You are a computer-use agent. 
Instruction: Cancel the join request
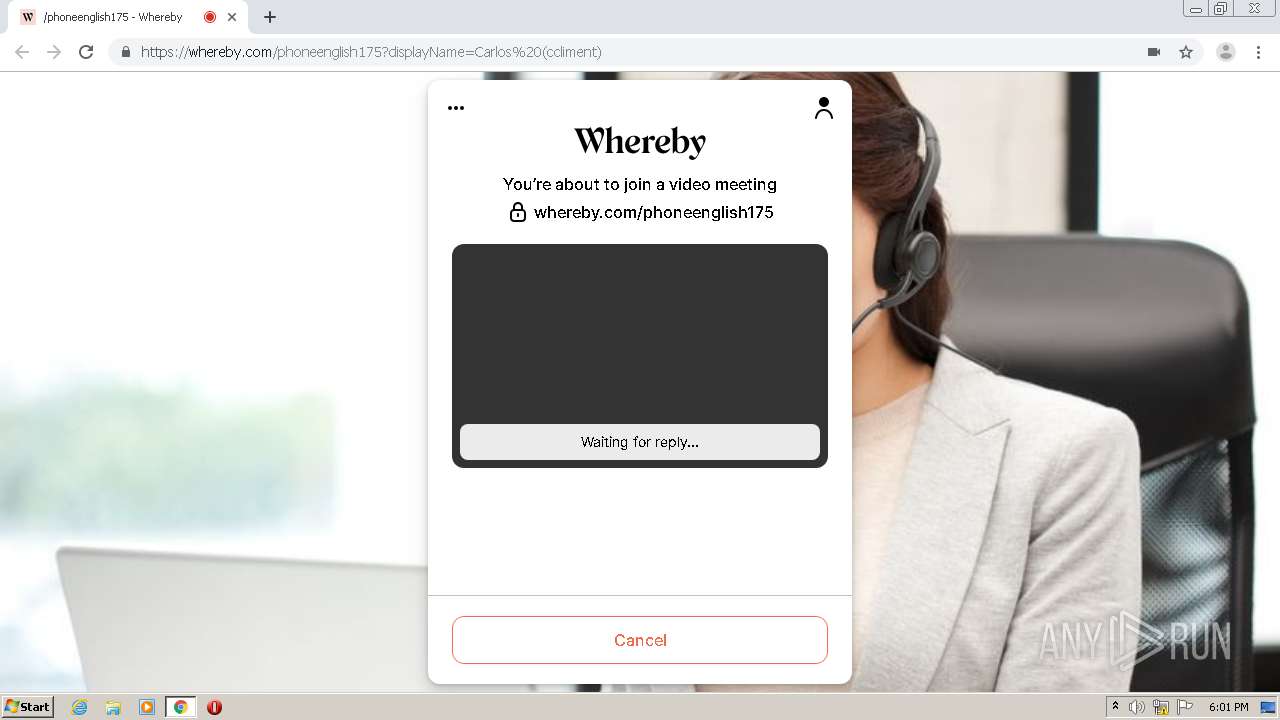coord(640,640)
